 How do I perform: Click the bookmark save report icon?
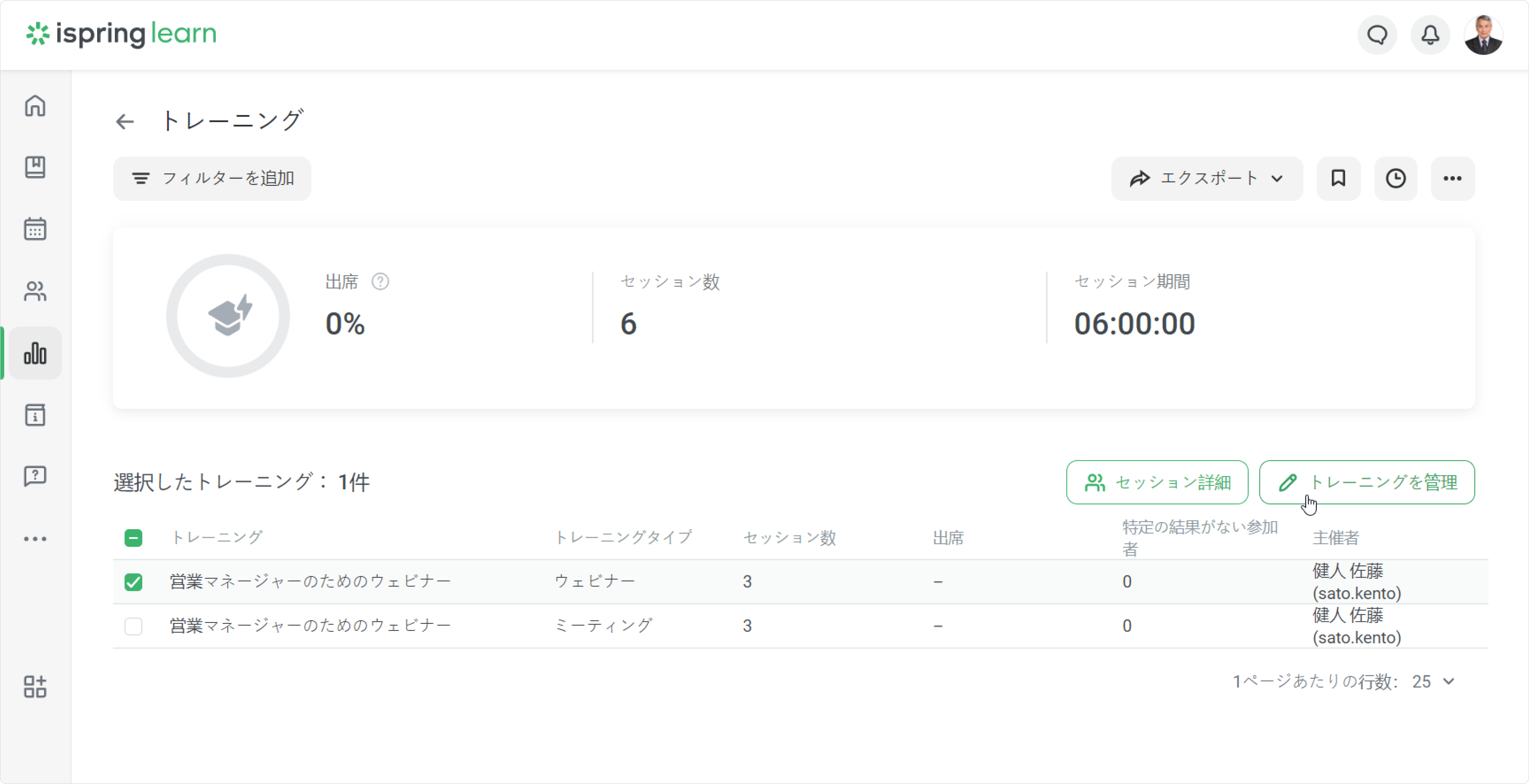click(x=1338, y=179)
